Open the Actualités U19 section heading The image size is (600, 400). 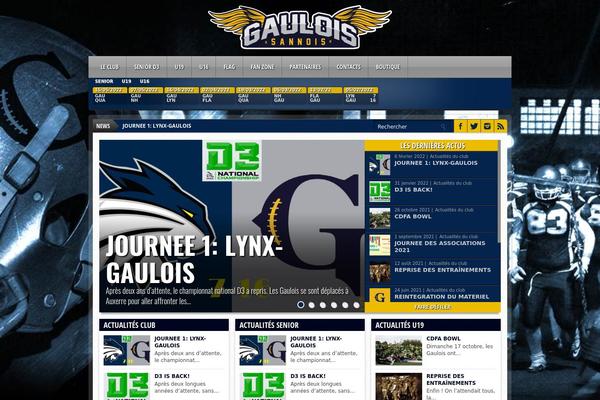click(x=399, y=325)
